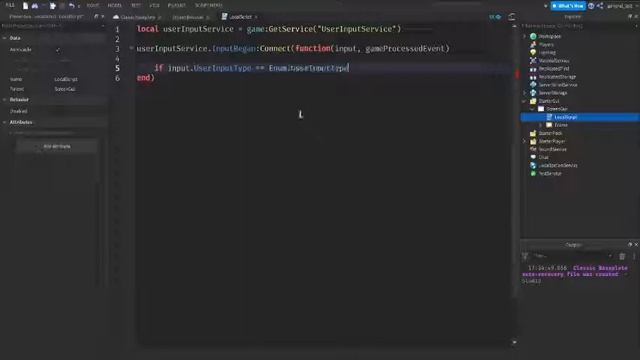Click the ReplicatedFirst icon in Explorer
The height and width of the screenshot is (360, 640).
pos(533,69)
